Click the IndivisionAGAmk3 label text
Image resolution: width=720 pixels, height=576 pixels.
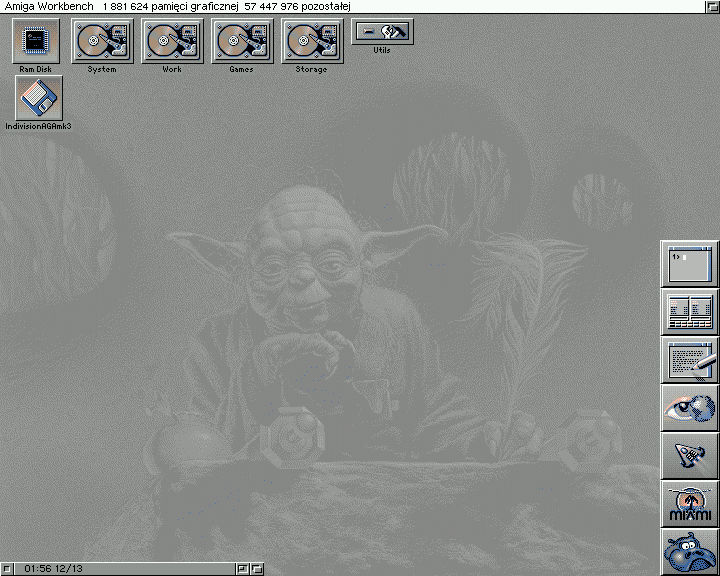(39, 126)
